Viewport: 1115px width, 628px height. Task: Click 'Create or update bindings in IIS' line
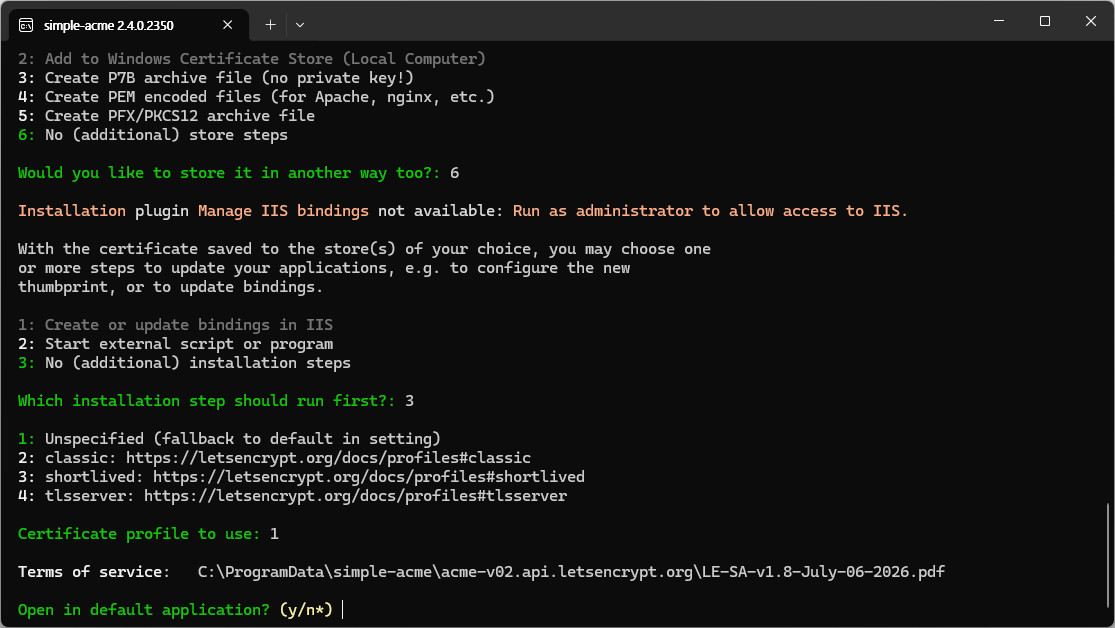point(175,325)
